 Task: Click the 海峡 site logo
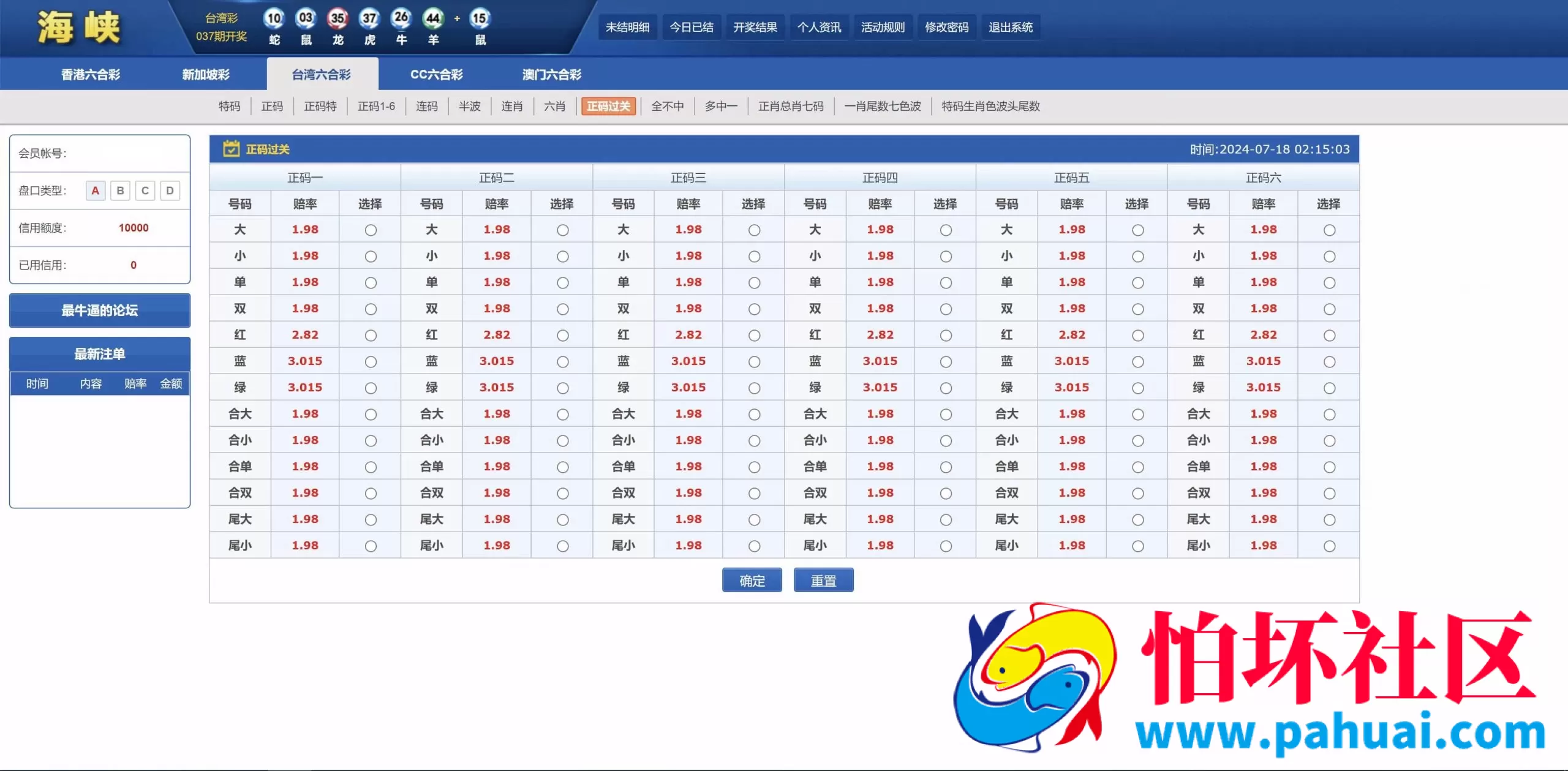(x=78, y=28)
